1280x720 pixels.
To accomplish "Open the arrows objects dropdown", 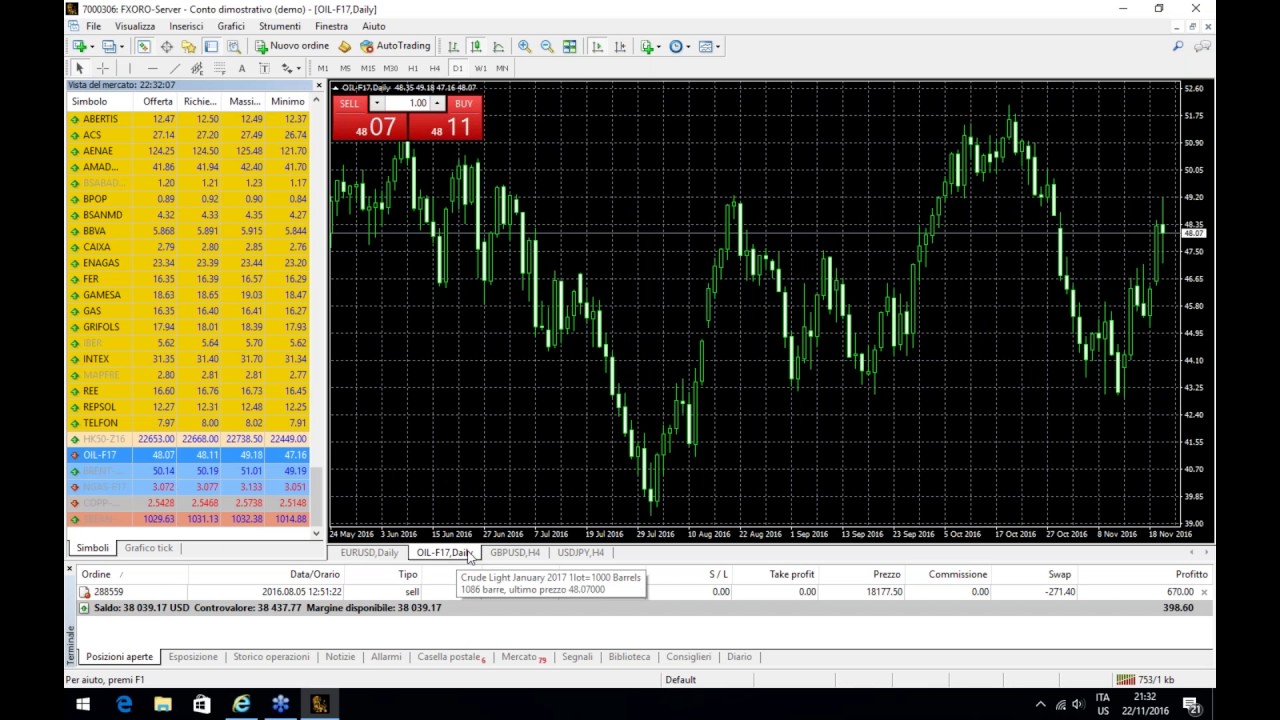I will [x=290, y=68].
